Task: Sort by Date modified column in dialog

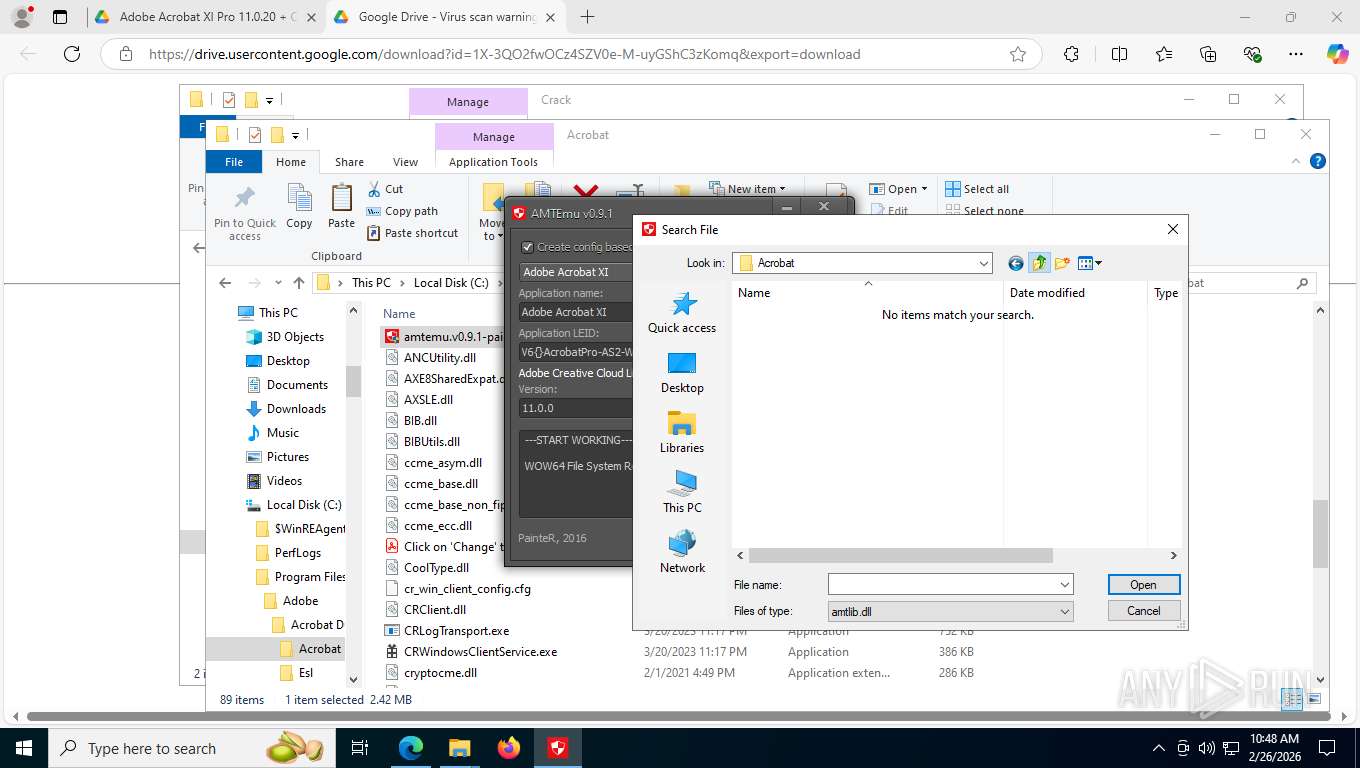Action: (x=1075, y=293)
